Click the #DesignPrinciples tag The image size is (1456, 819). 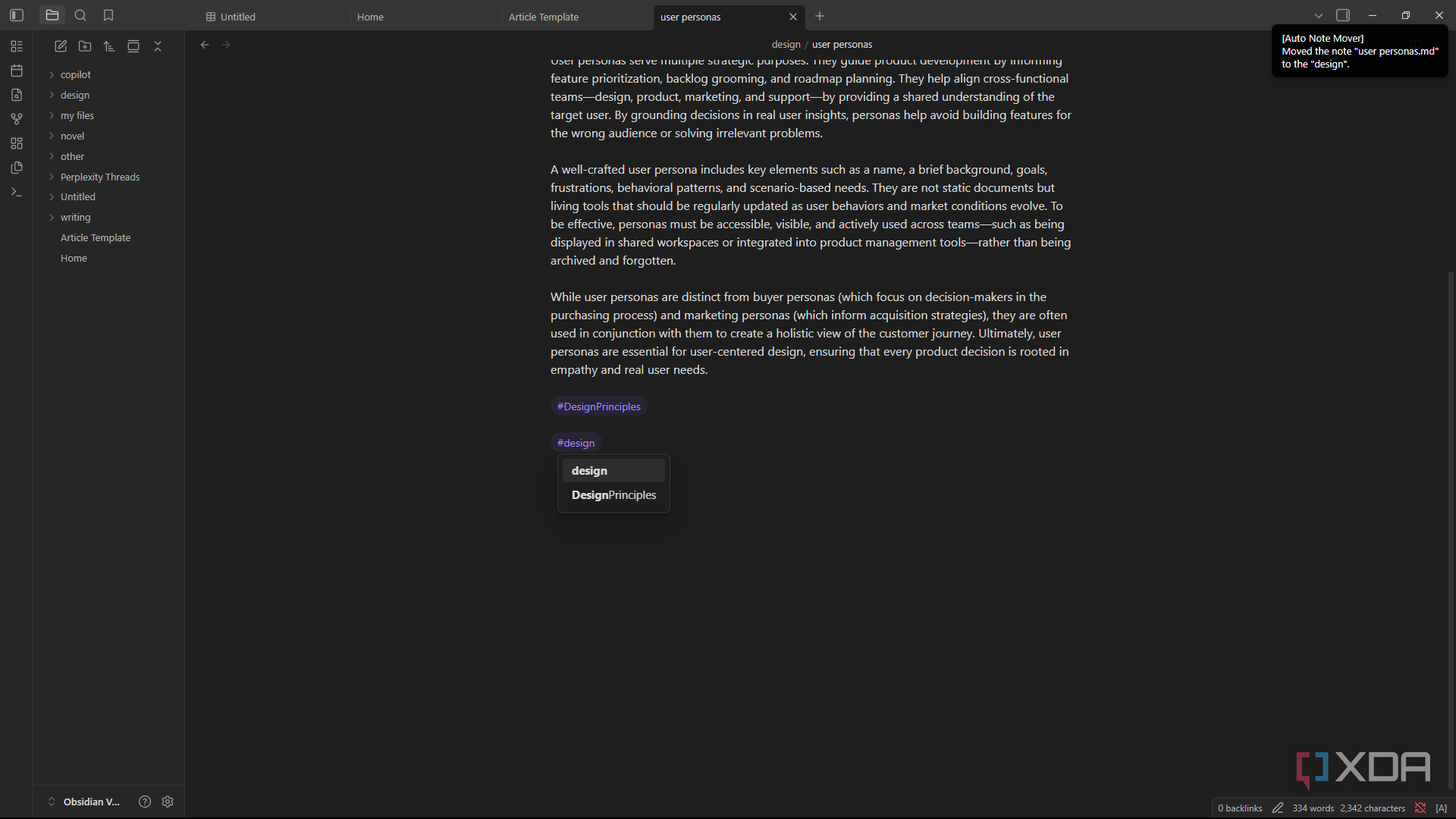tap(598, 406)
